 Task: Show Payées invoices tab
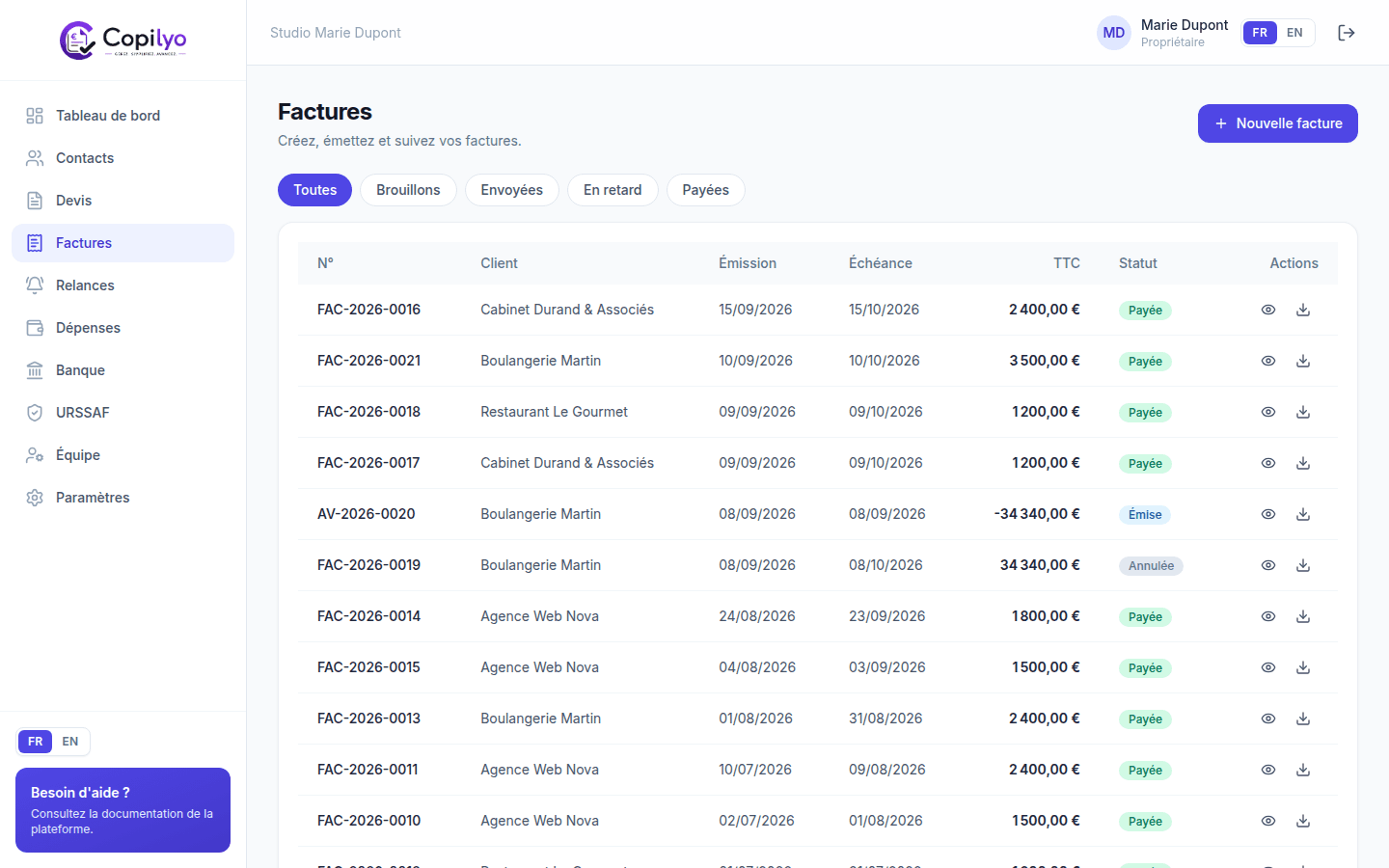[x=706, y=190]
